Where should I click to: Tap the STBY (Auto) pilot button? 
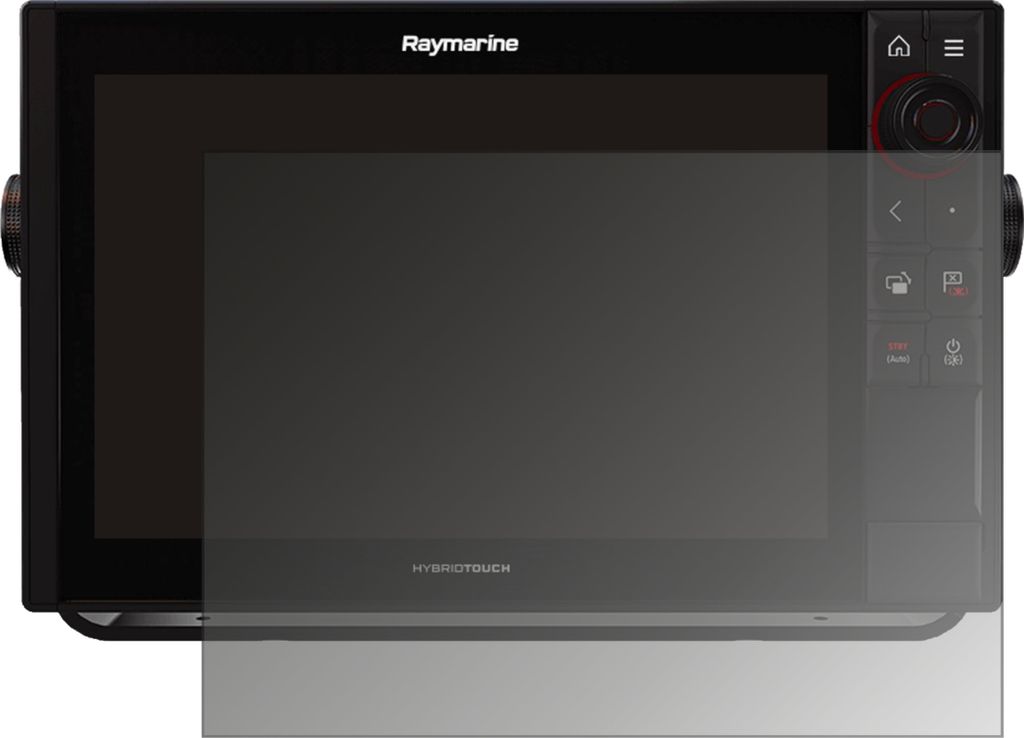tap(898, 353)
